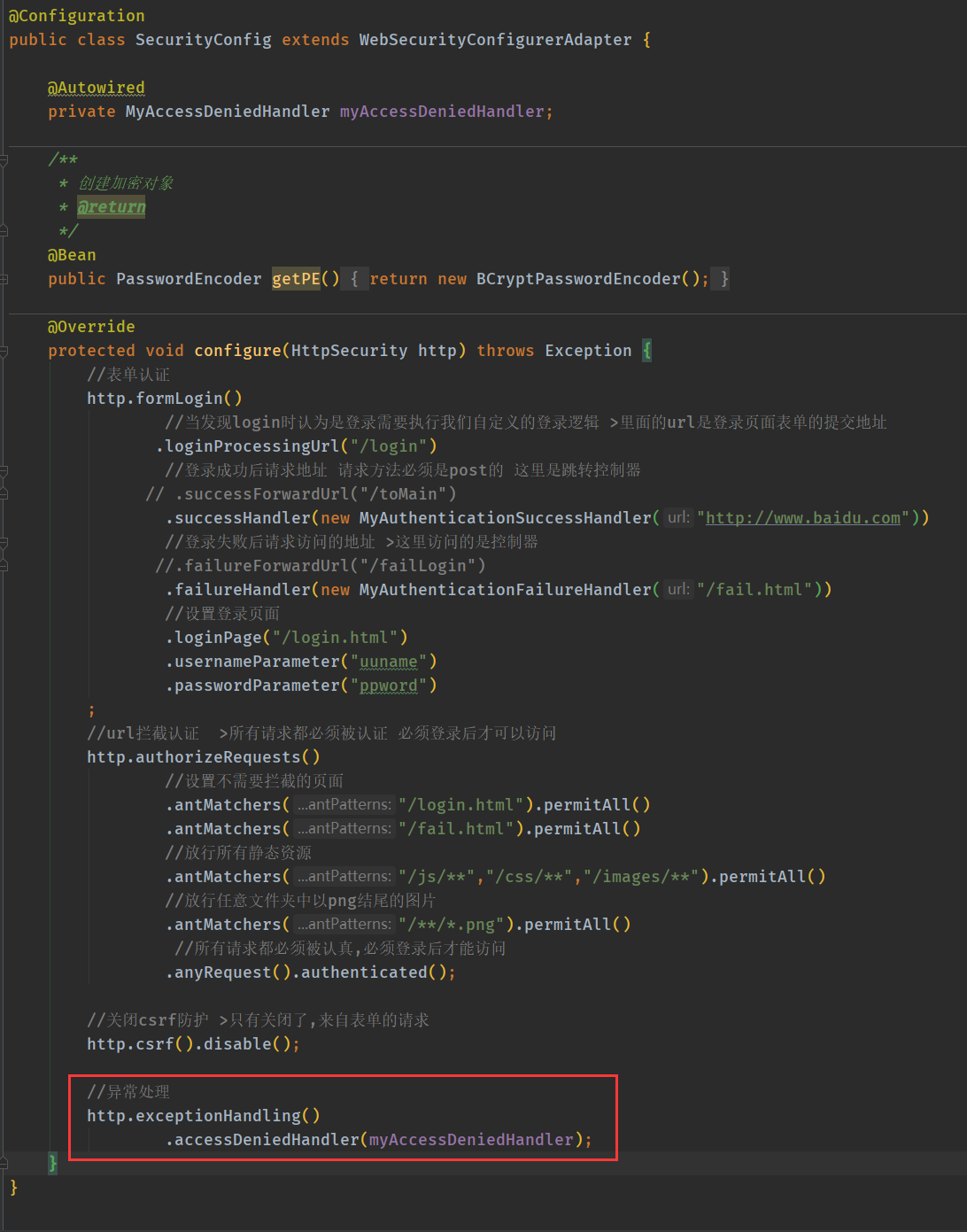Click BCryptPasswordEncoder constructor call

(x=578, y=279)
